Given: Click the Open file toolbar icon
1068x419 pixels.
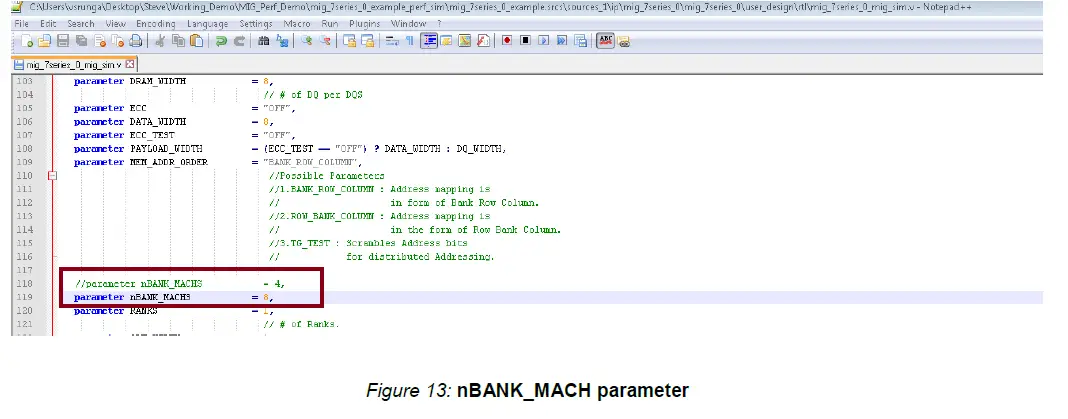Looking at the screenshot, I should coord(44,41).
